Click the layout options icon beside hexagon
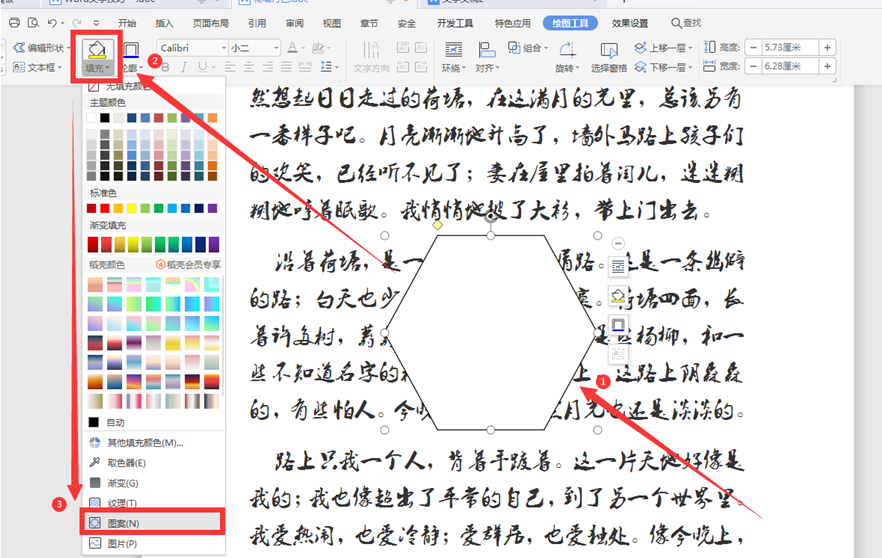Screen dimensions: 882x558 click(x=618, y=267)
